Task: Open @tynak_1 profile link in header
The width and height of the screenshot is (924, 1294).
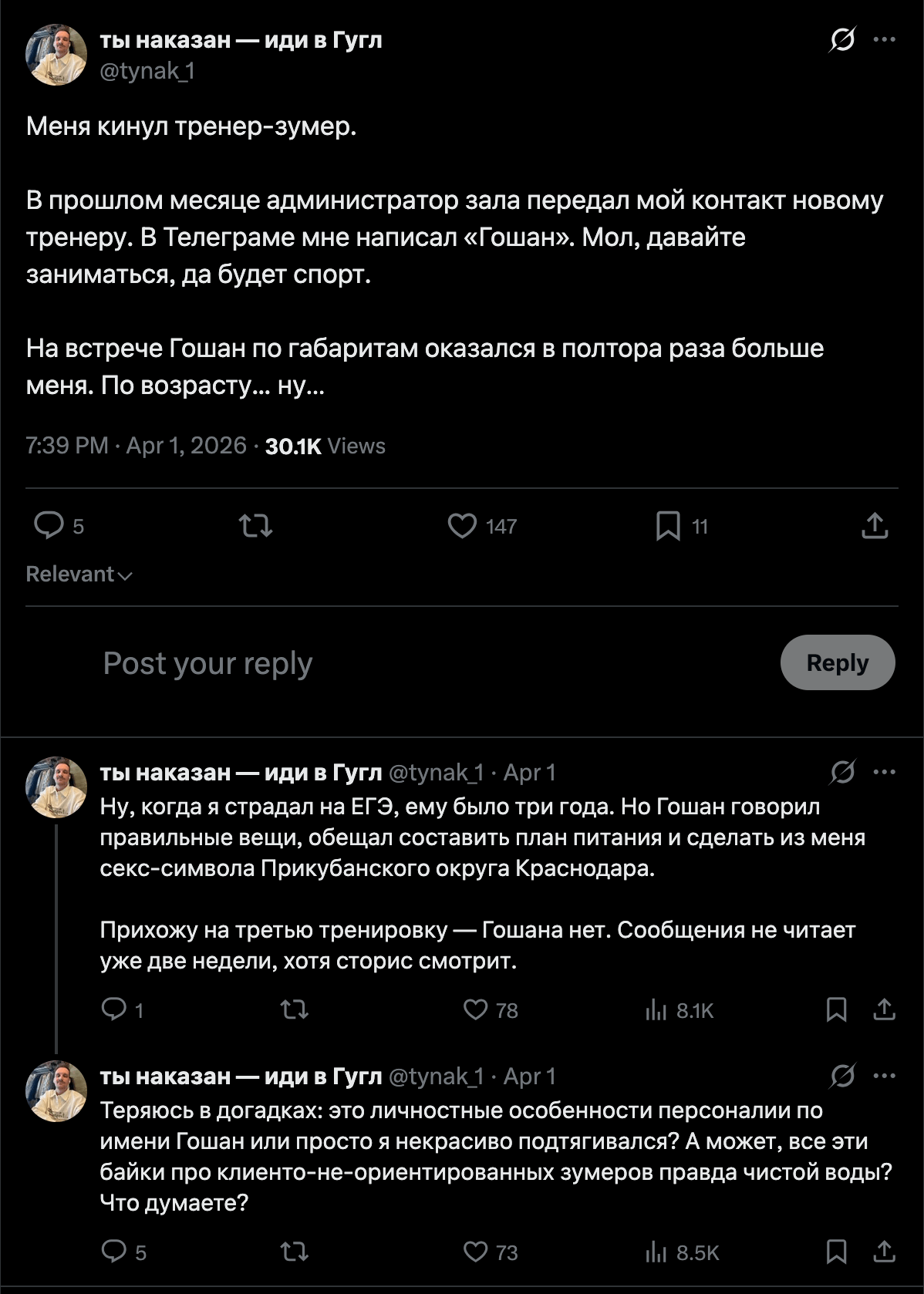Action: point(147,71)
